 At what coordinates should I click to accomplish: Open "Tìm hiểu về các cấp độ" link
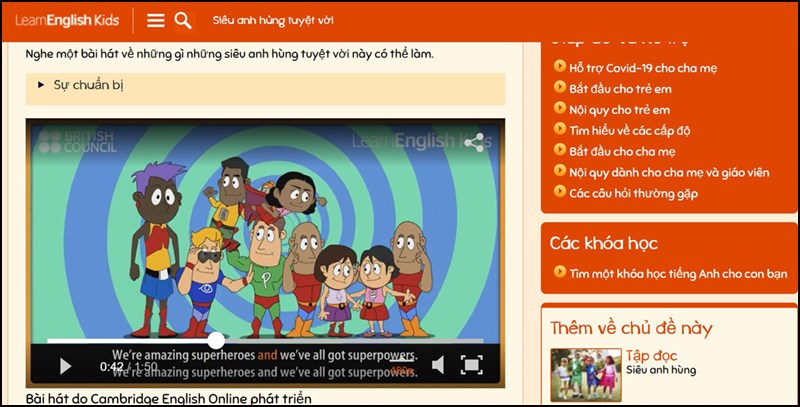[630, 131]
